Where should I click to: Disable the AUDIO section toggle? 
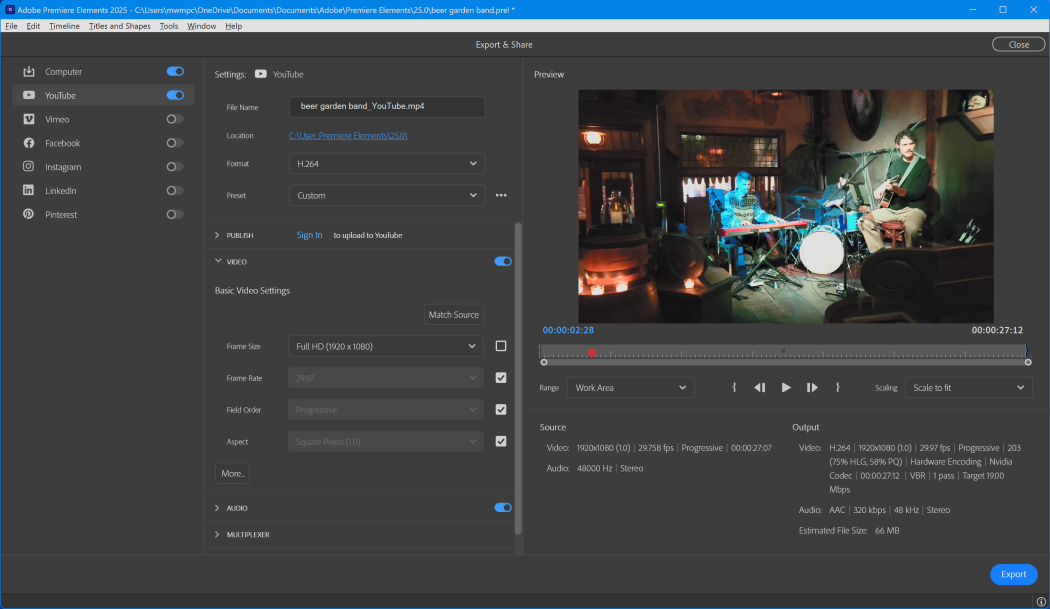[503, 508]
